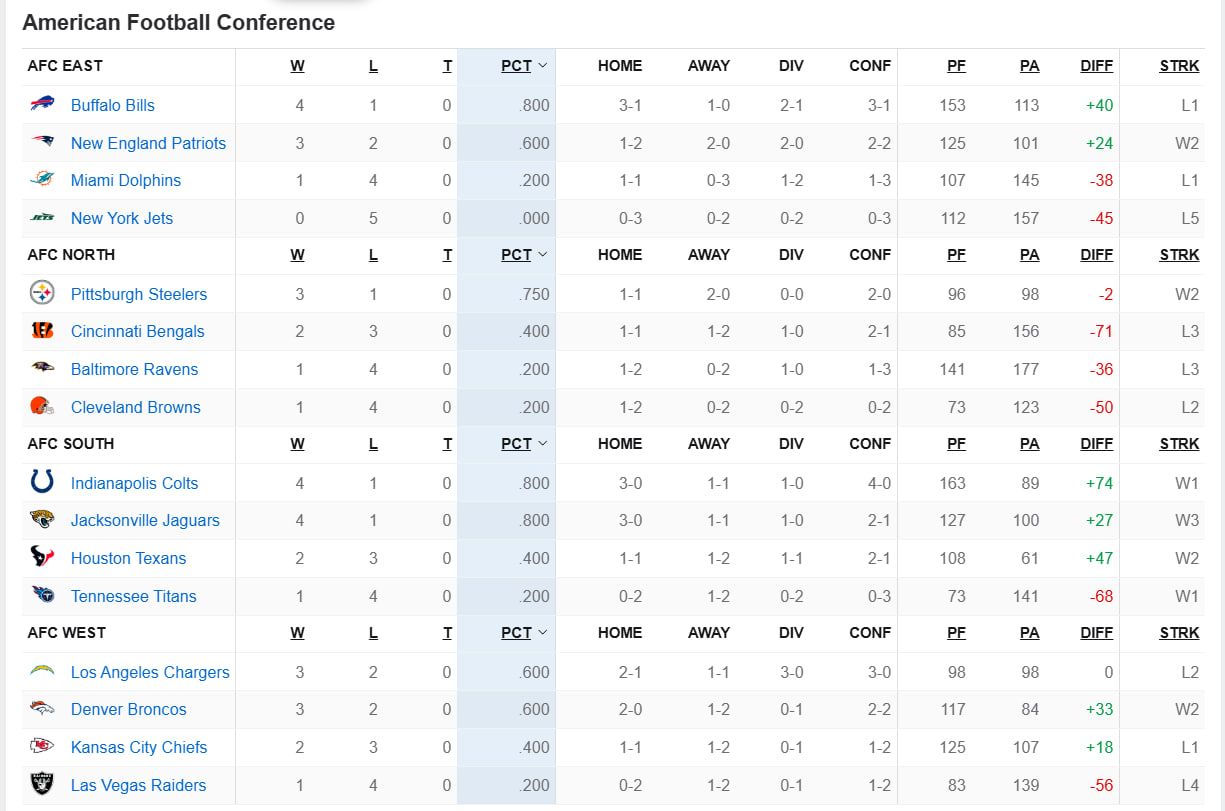Screen dimensions: 1225x811
Task: Click the Pittsburgh Steelers logo
Action: coord(42,293)
